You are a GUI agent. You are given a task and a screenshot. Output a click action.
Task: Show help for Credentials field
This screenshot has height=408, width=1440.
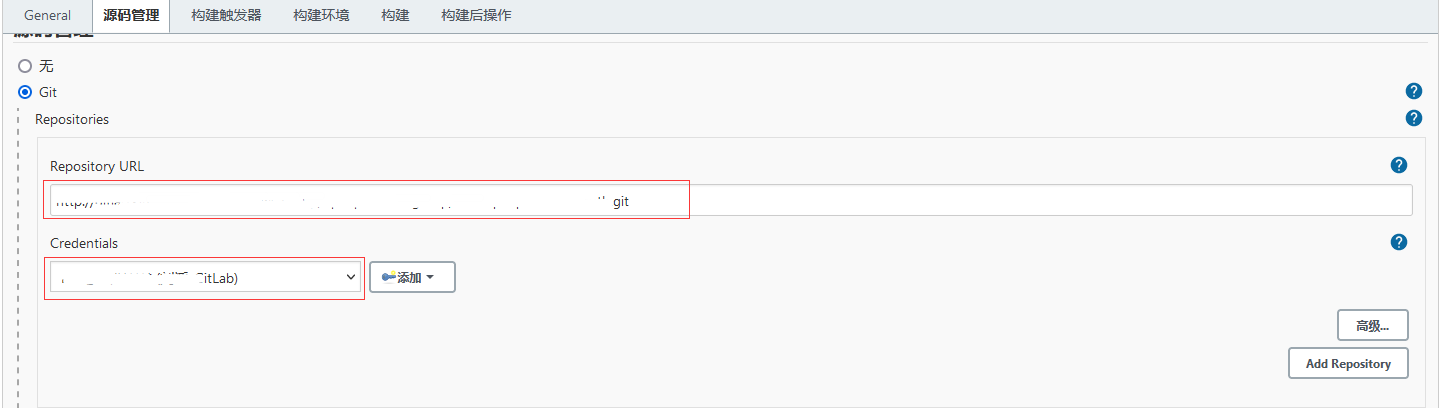click(1399, 242)
